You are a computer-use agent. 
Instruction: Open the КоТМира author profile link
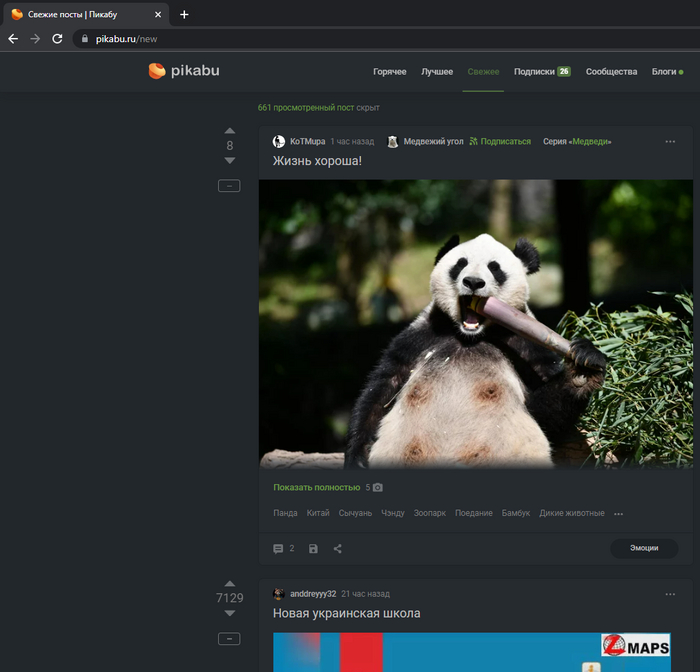click(308, 142)
